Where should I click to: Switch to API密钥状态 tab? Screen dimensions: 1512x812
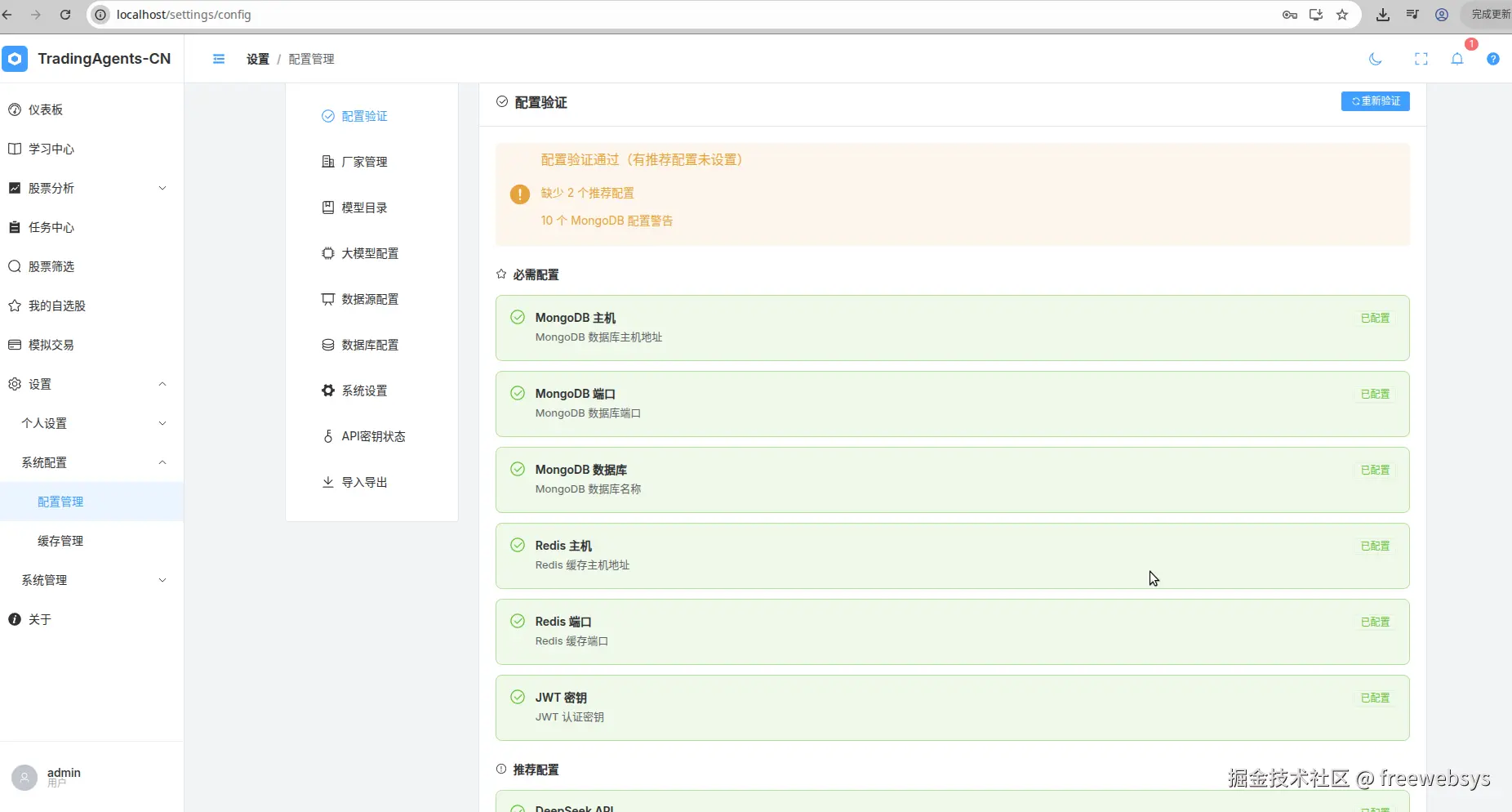point(371,436)
